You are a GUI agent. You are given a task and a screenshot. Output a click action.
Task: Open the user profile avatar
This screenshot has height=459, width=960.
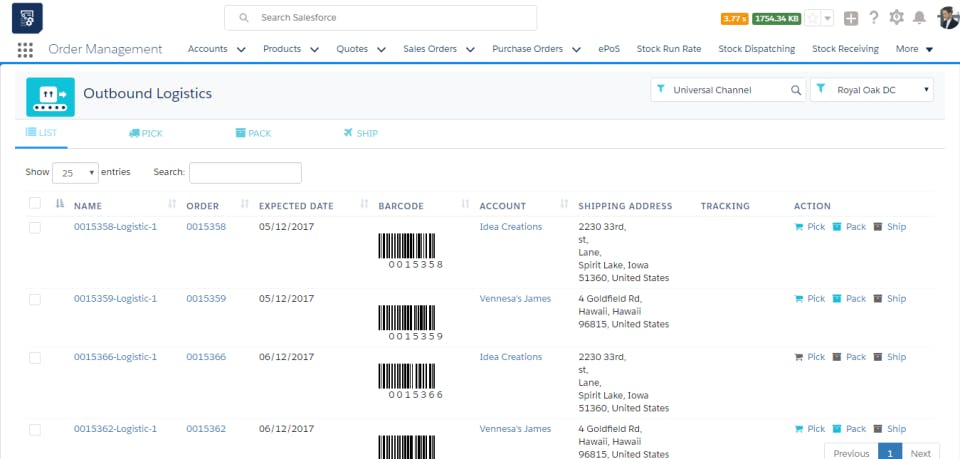(949, 18)
